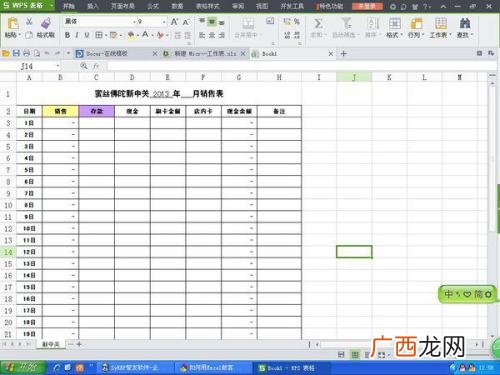This screenshot has width=500, height=375.
Task: Open print preview from the quick access bar
Action: (x=37, y=53)
